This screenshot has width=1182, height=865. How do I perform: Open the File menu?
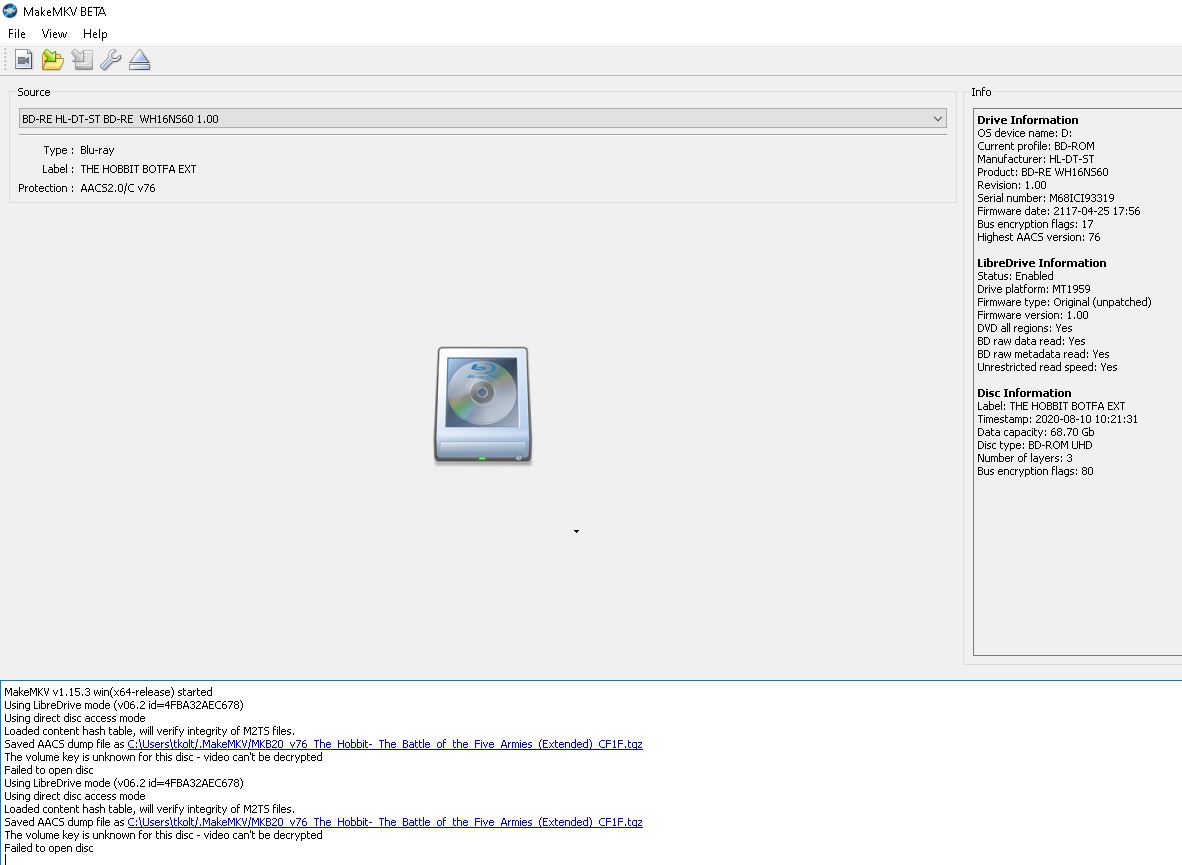point(17,34)
